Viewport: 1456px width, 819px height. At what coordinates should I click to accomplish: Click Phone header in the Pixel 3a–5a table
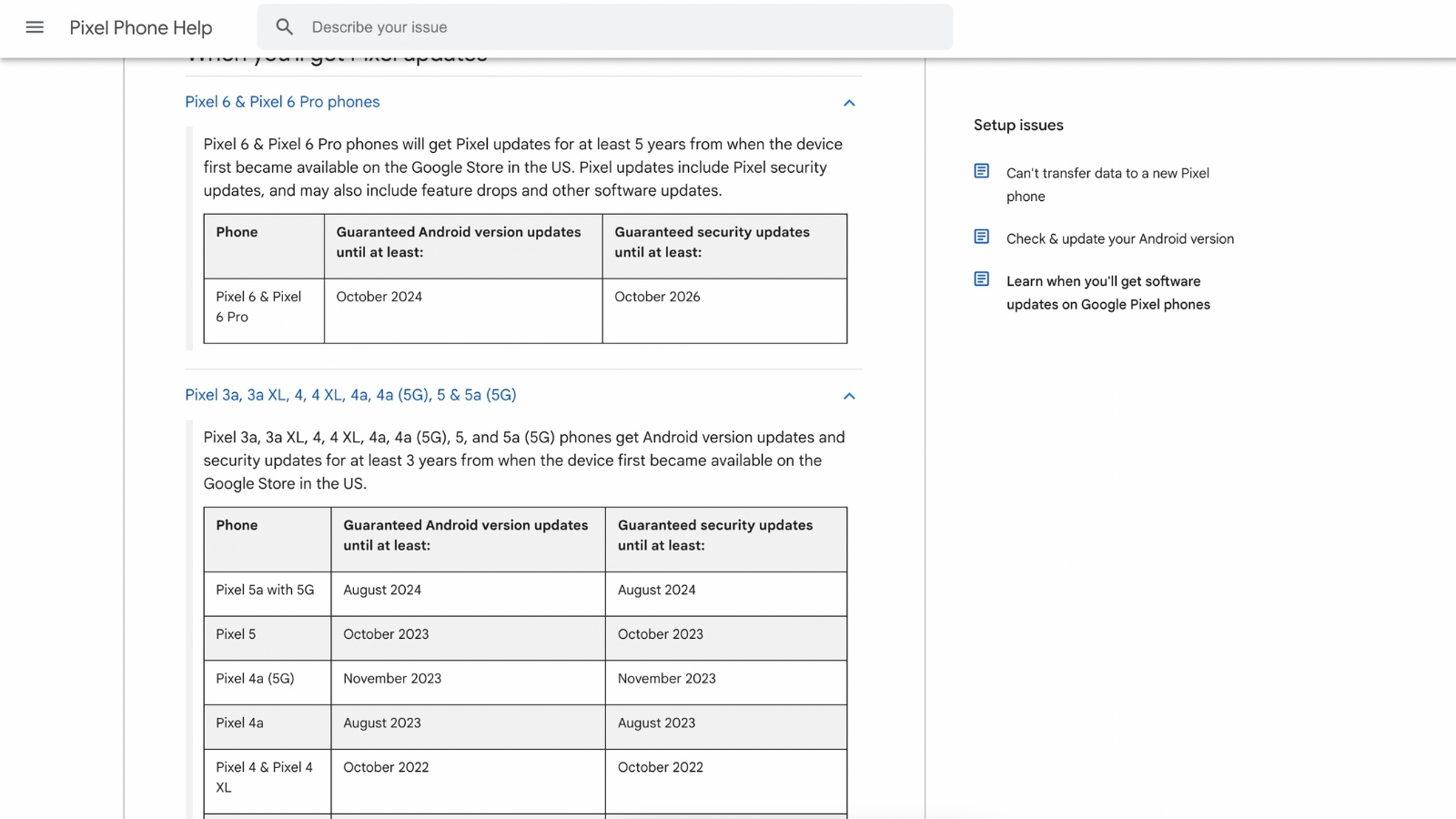(268, 540)
